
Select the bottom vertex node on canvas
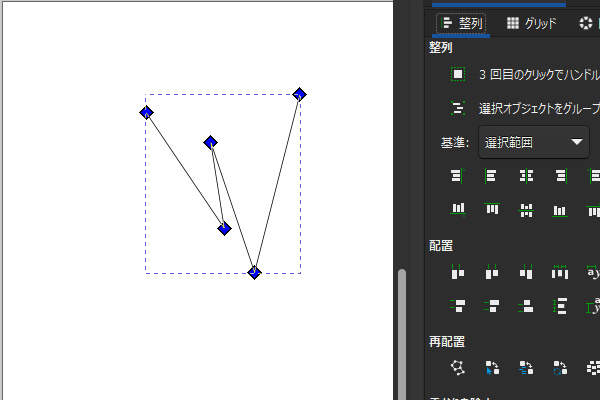click(254, 272)
